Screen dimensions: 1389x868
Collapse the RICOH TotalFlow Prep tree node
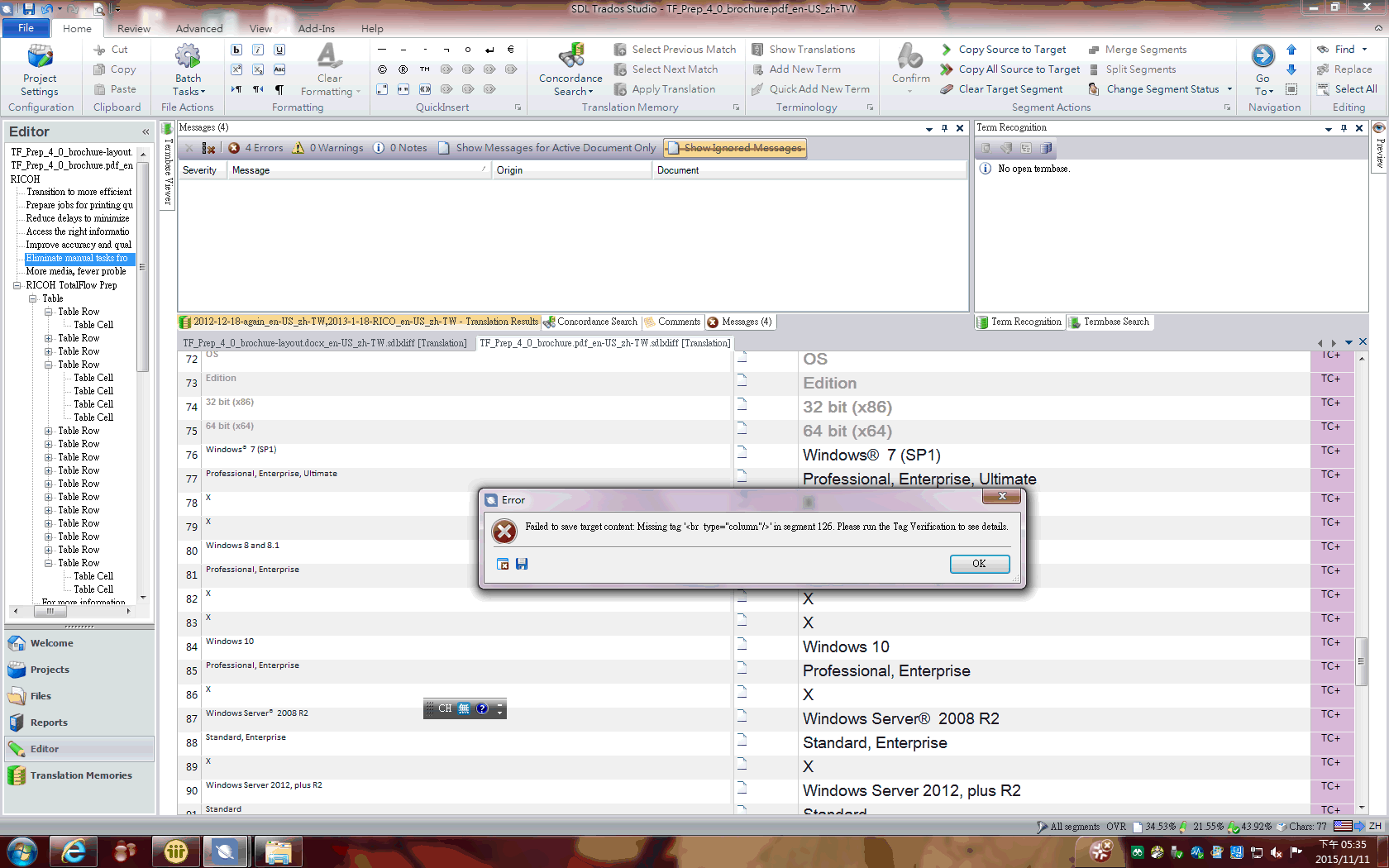(x=17, y=285)
